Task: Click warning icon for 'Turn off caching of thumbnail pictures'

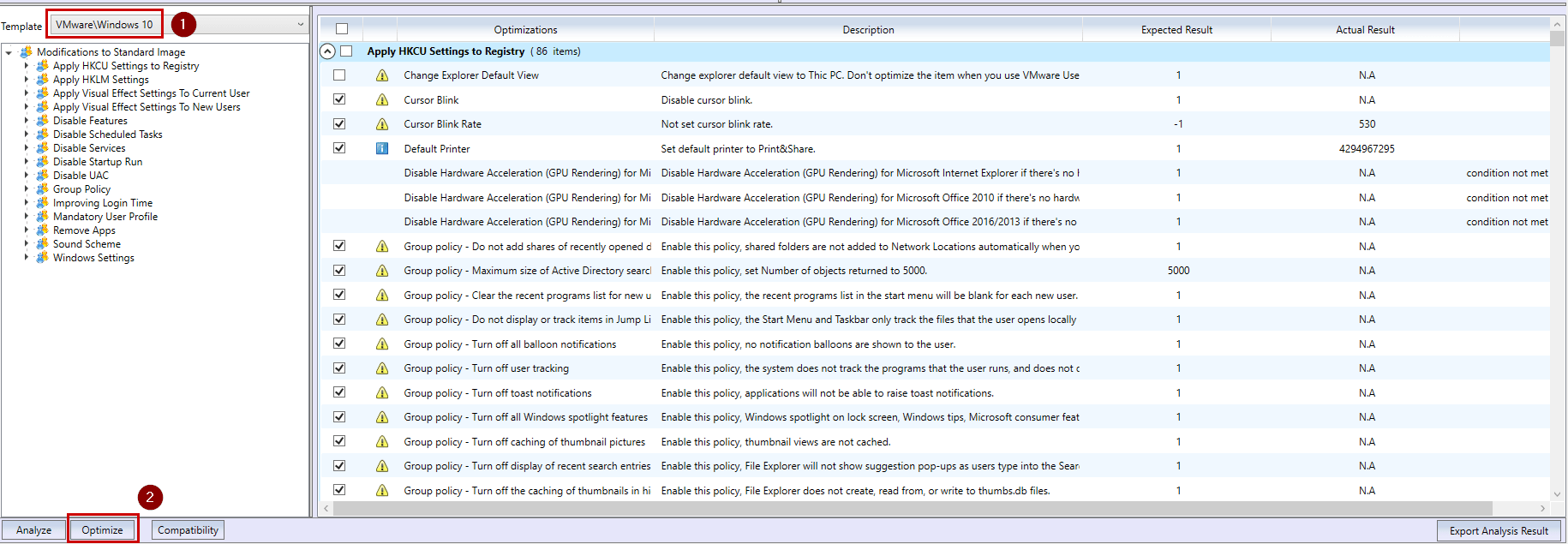Action: tap(382, 442)
